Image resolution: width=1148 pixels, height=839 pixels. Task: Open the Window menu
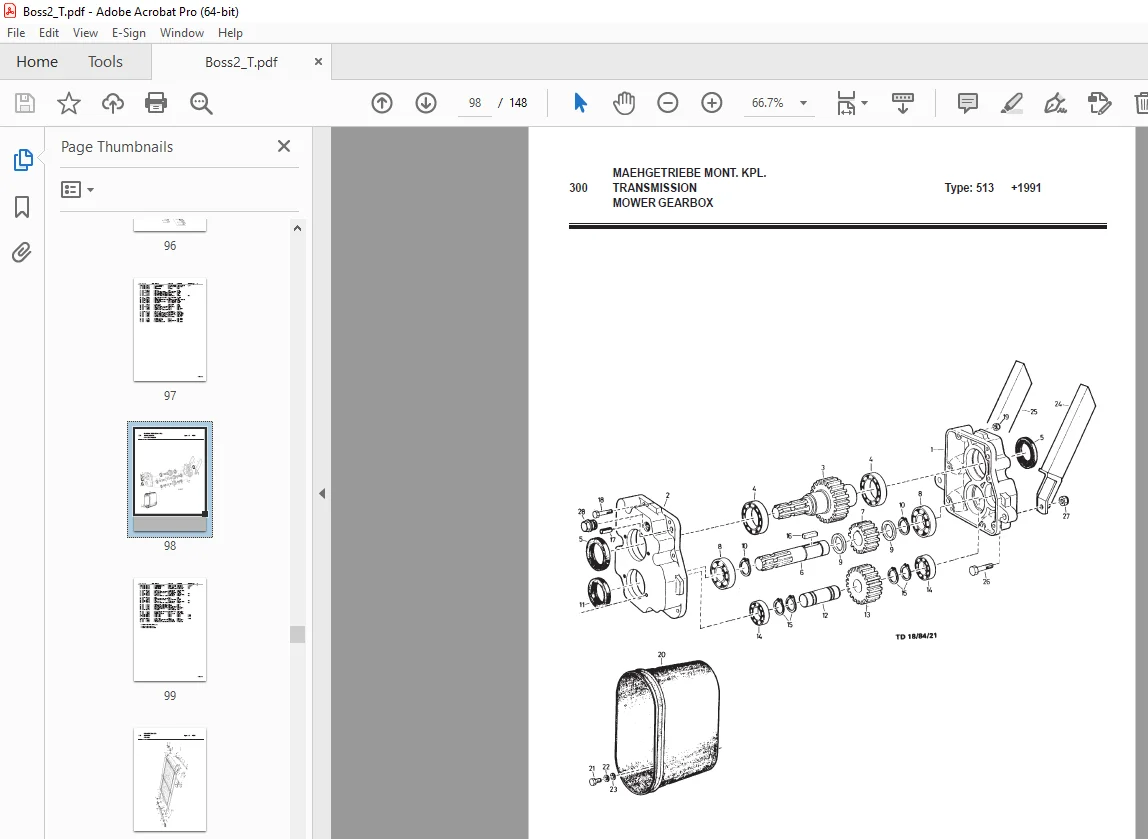[x=182, y=33]
